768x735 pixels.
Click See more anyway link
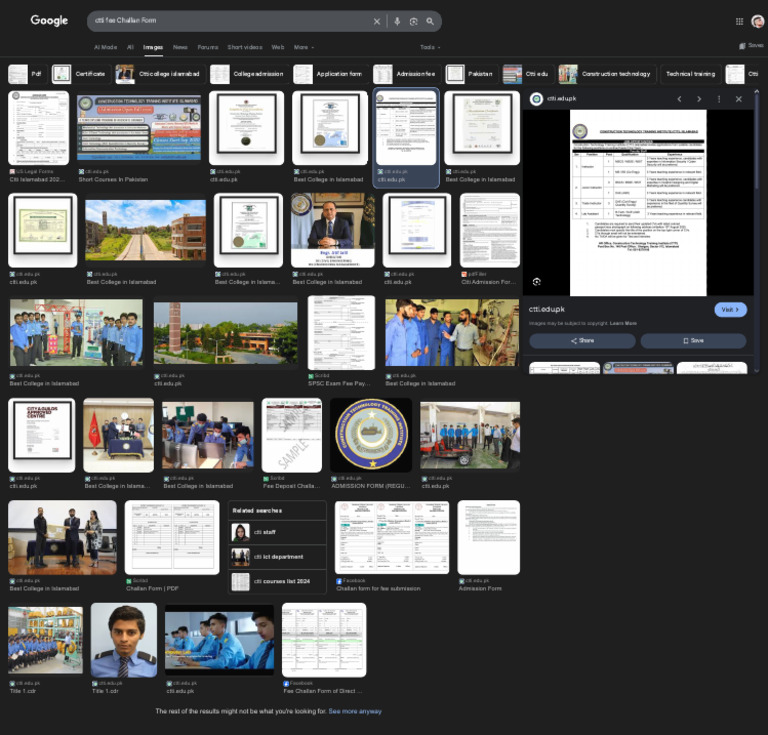(x=355, y=711)
